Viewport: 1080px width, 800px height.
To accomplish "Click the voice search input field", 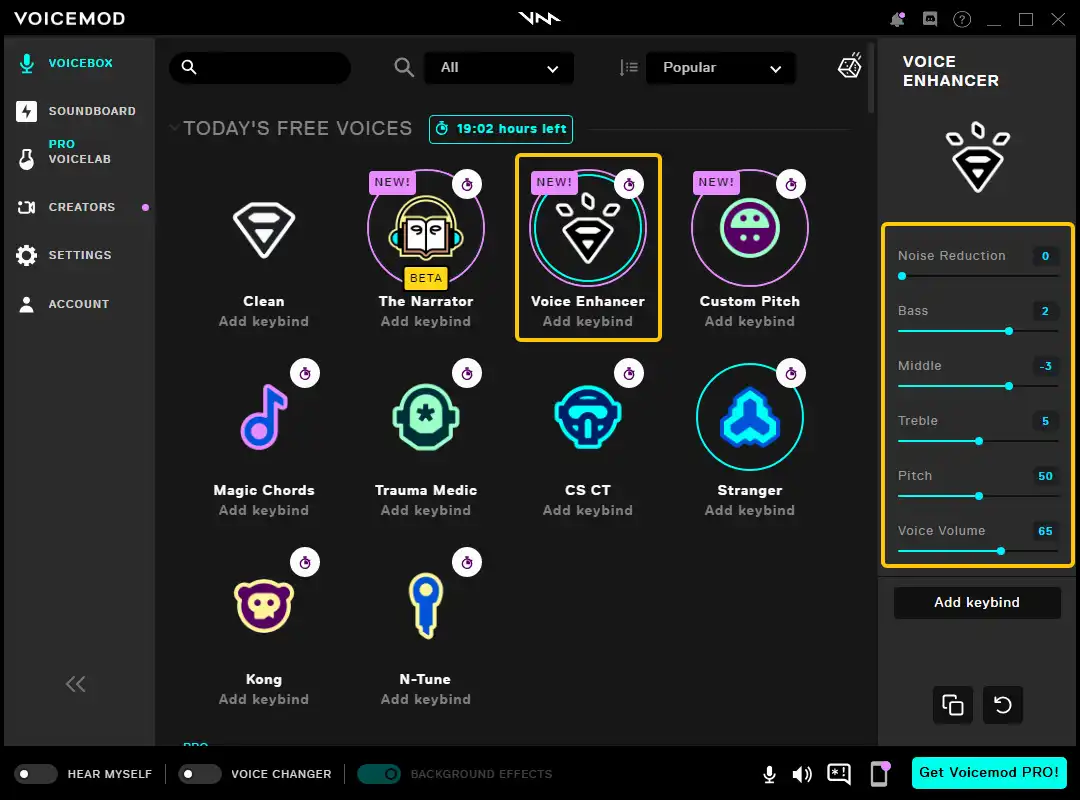I will [260, 68].
